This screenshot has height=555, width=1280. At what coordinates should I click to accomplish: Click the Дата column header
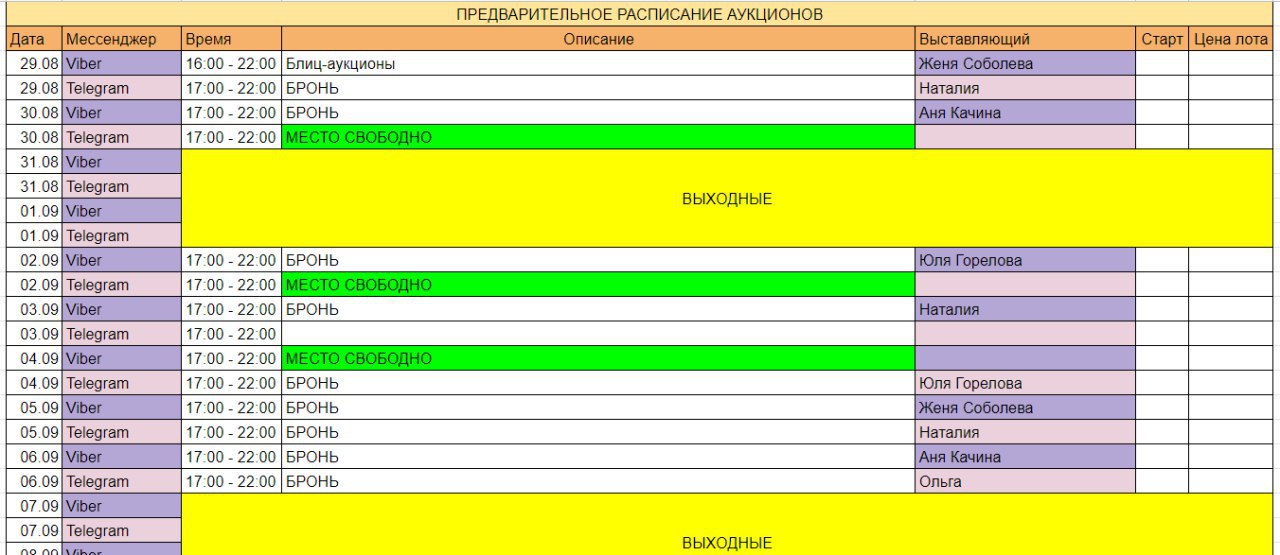(x=33, y=39)
